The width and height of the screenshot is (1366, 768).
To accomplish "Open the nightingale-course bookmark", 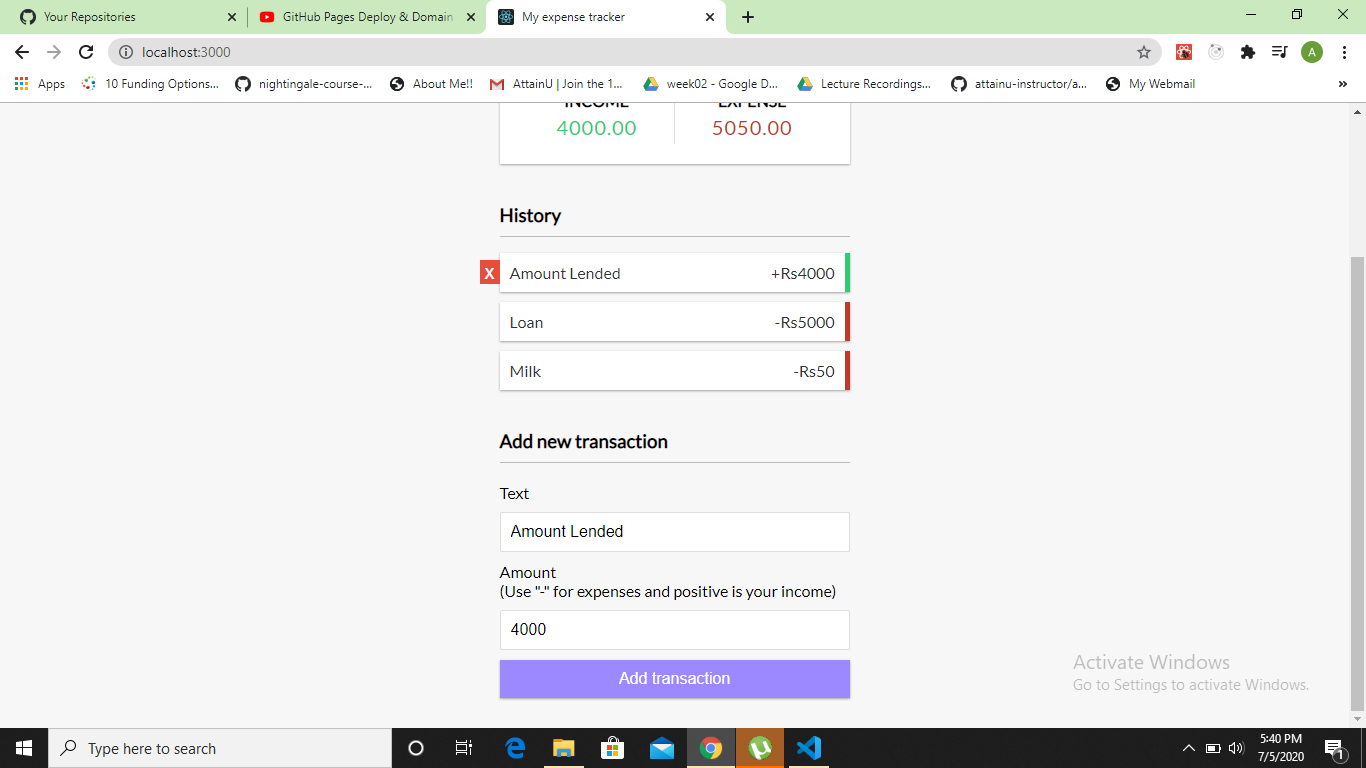I will [x=304, y=84].
